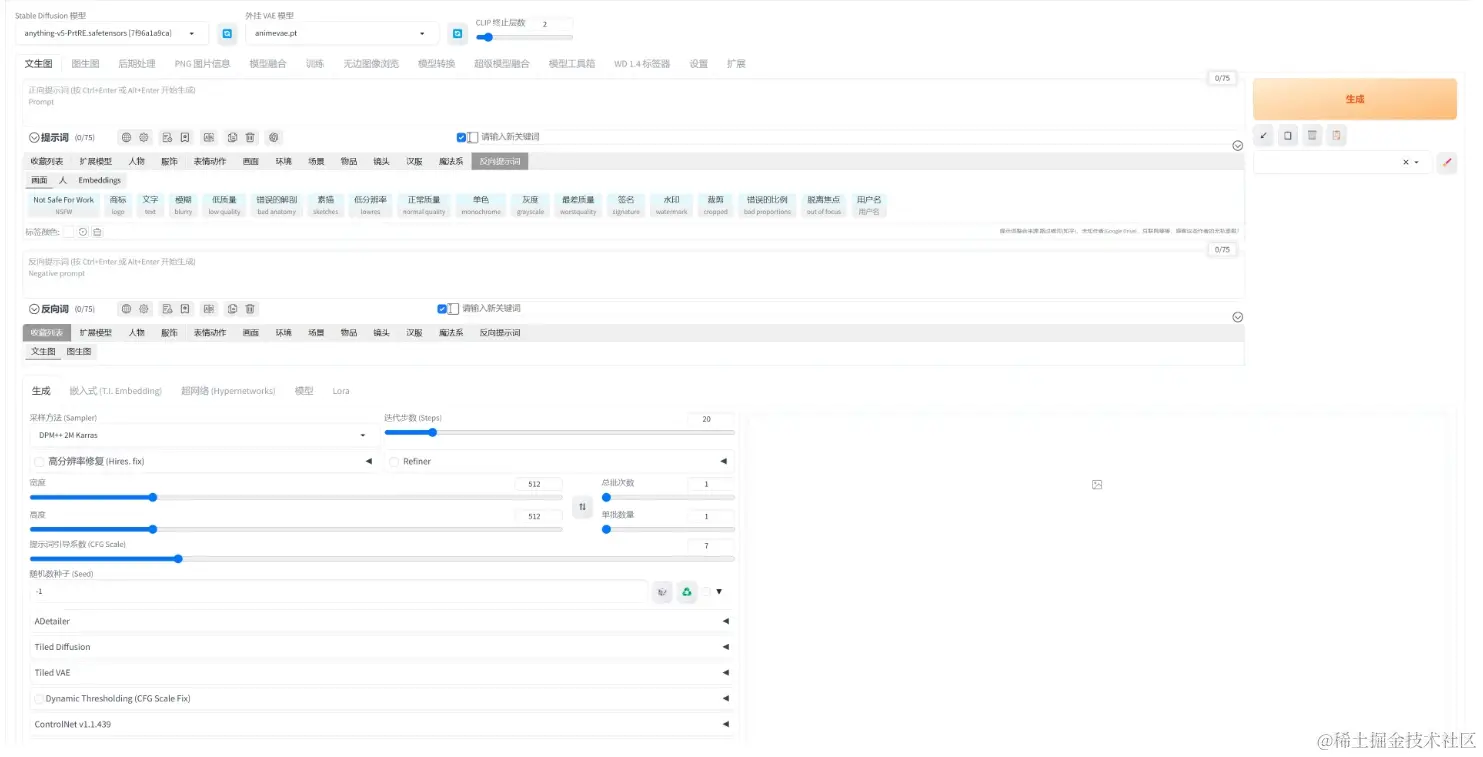Click the spiral icon in 提示词 toolbar

tap(273, 137)
